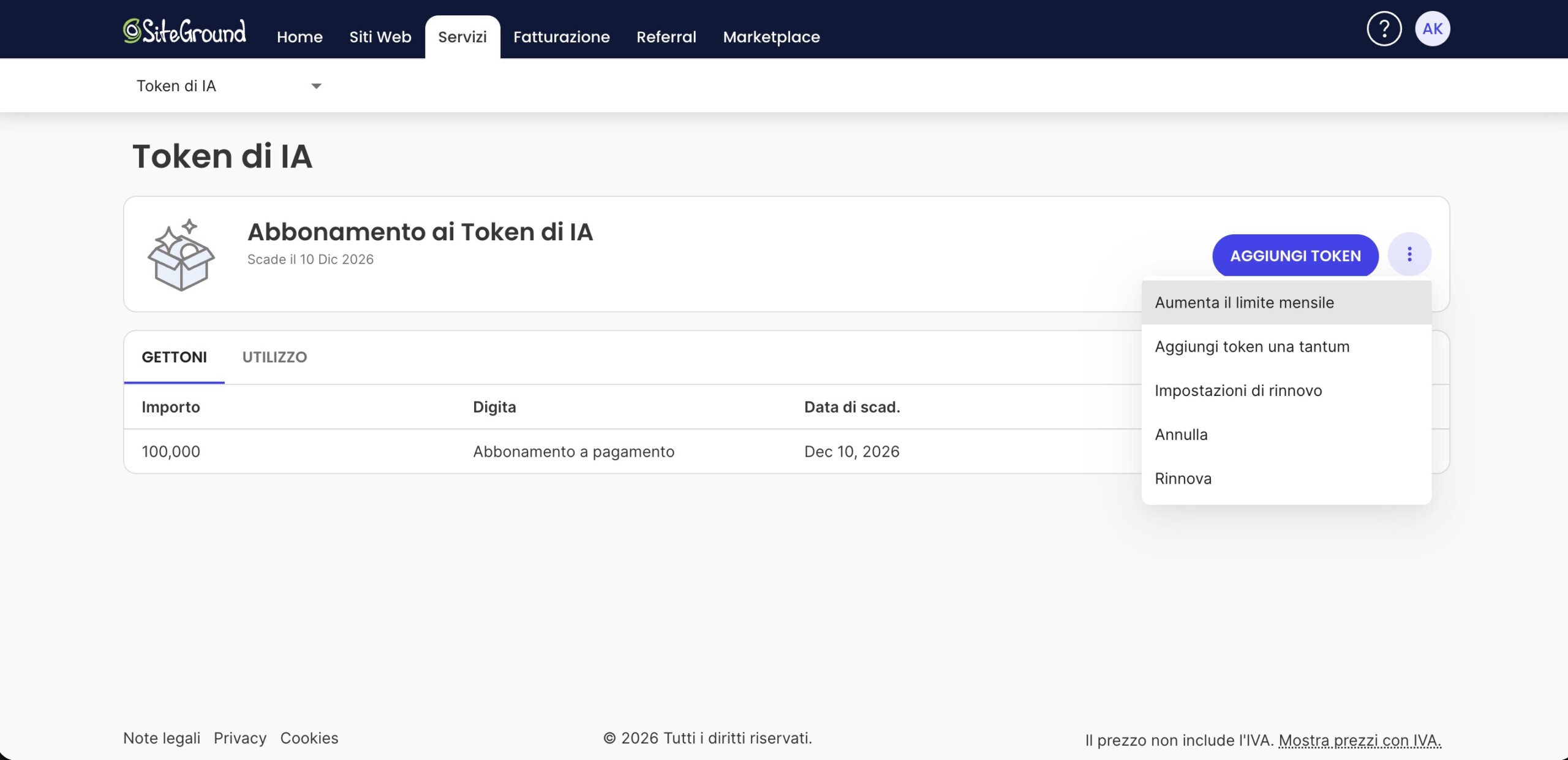The width and height of the screenshot is (1568, 760).
Task: Select the Servizi nav tab
Action: [462, 37]
